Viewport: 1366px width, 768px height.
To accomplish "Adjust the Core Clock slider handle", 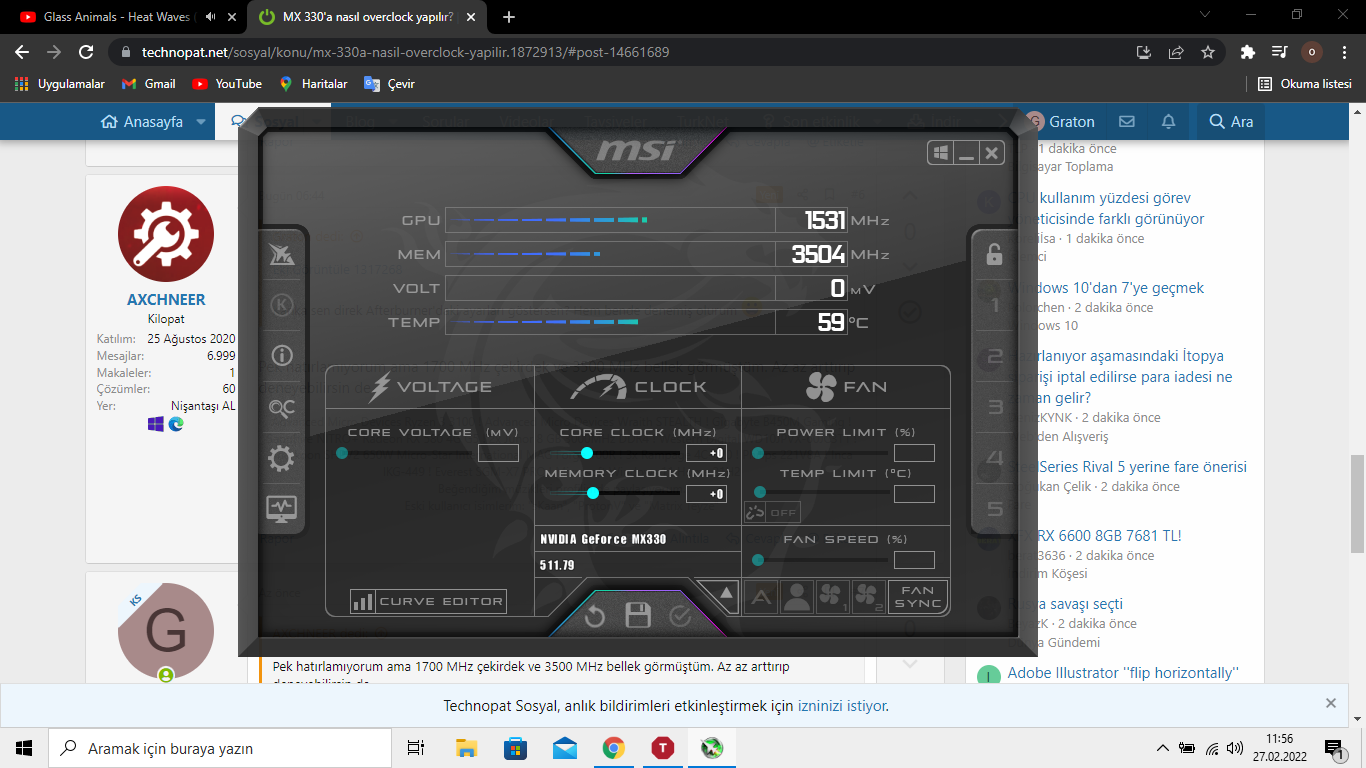I will 587,453.
